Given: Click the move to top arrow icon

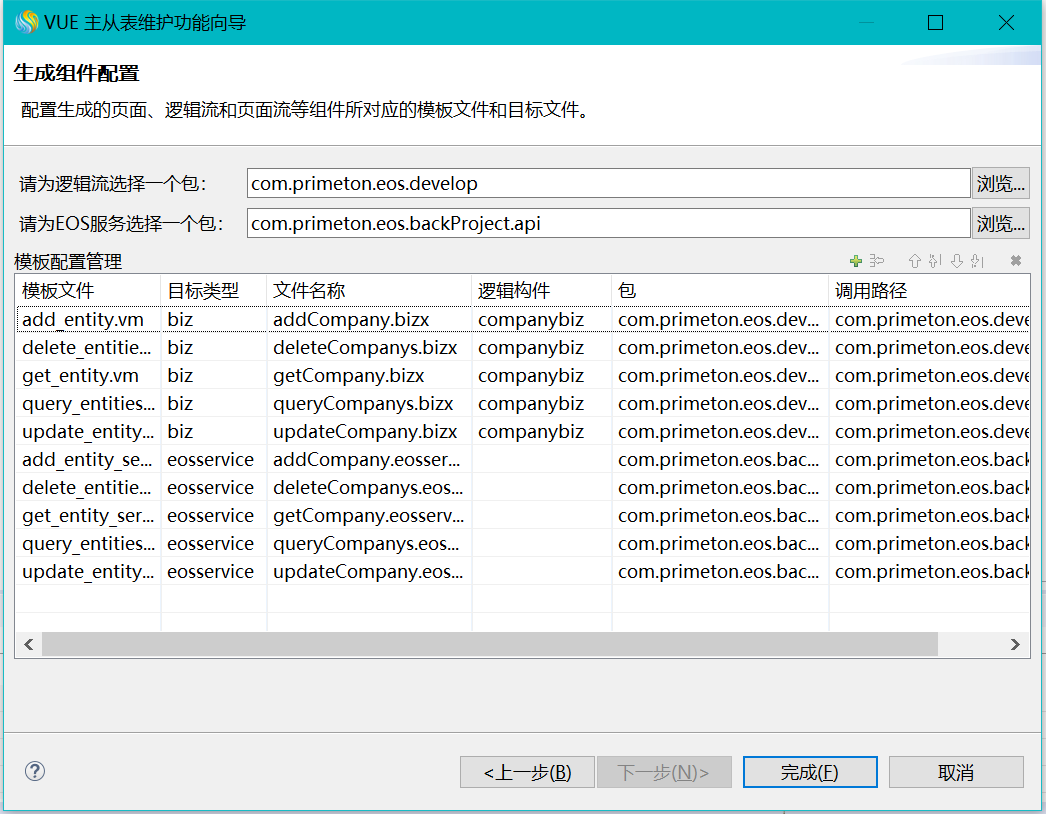Looking at the screenshot, I should [x=935, y=261].
